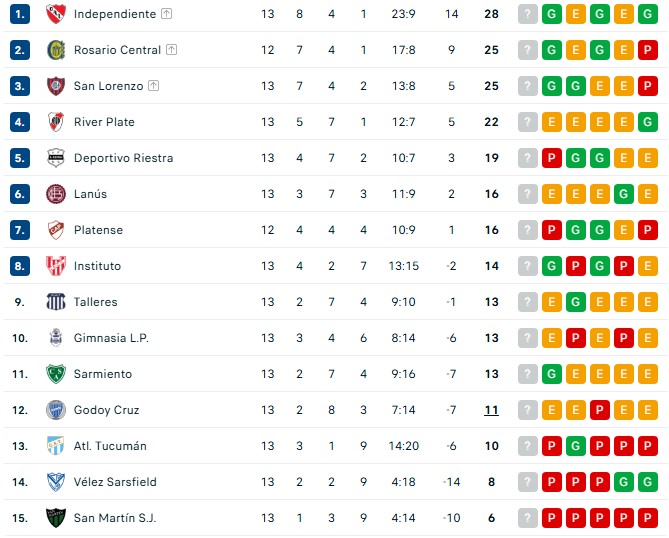Click the Rosario Central club crest

pos(55,50)
